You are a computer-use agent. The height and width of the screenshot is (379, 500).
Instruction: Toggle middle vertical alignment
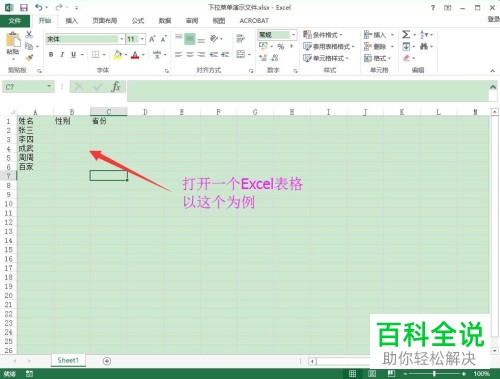point(190,39)
